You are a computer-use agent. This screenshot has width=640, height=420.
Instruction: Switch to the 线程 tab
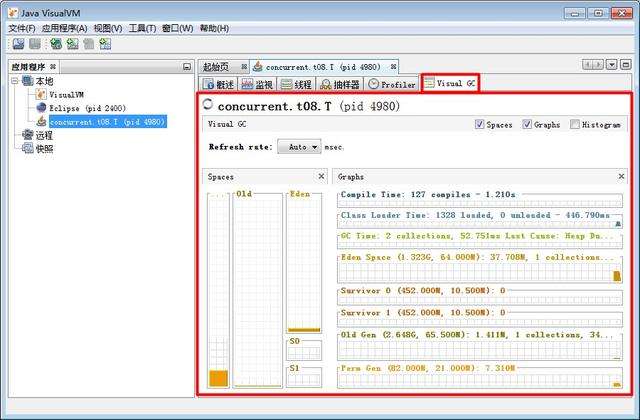[x=296, y=84]
